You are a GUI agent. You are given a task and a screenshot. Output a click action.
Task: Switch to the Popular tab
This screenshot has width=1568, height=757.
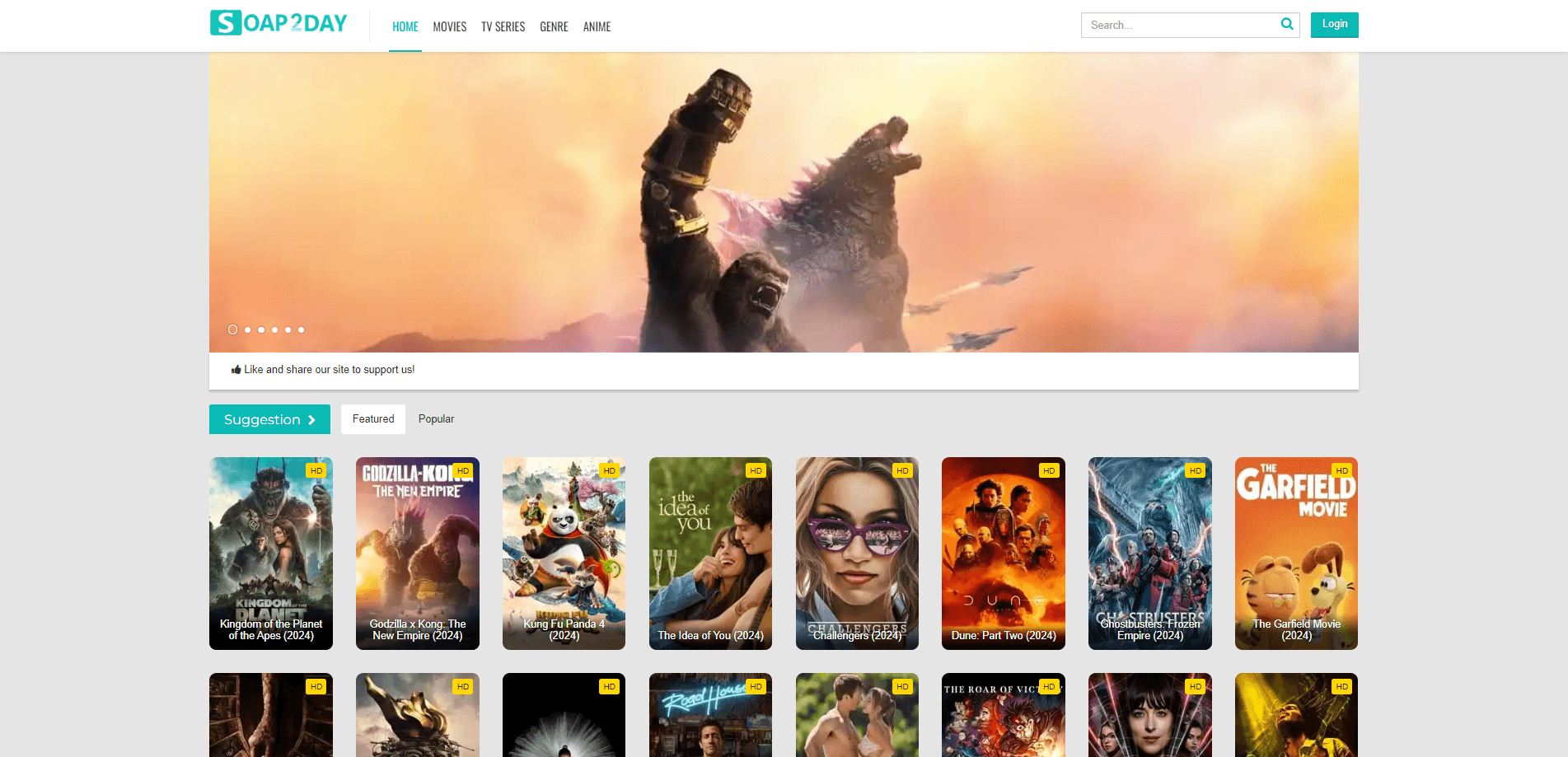click(x=436, y=419)
